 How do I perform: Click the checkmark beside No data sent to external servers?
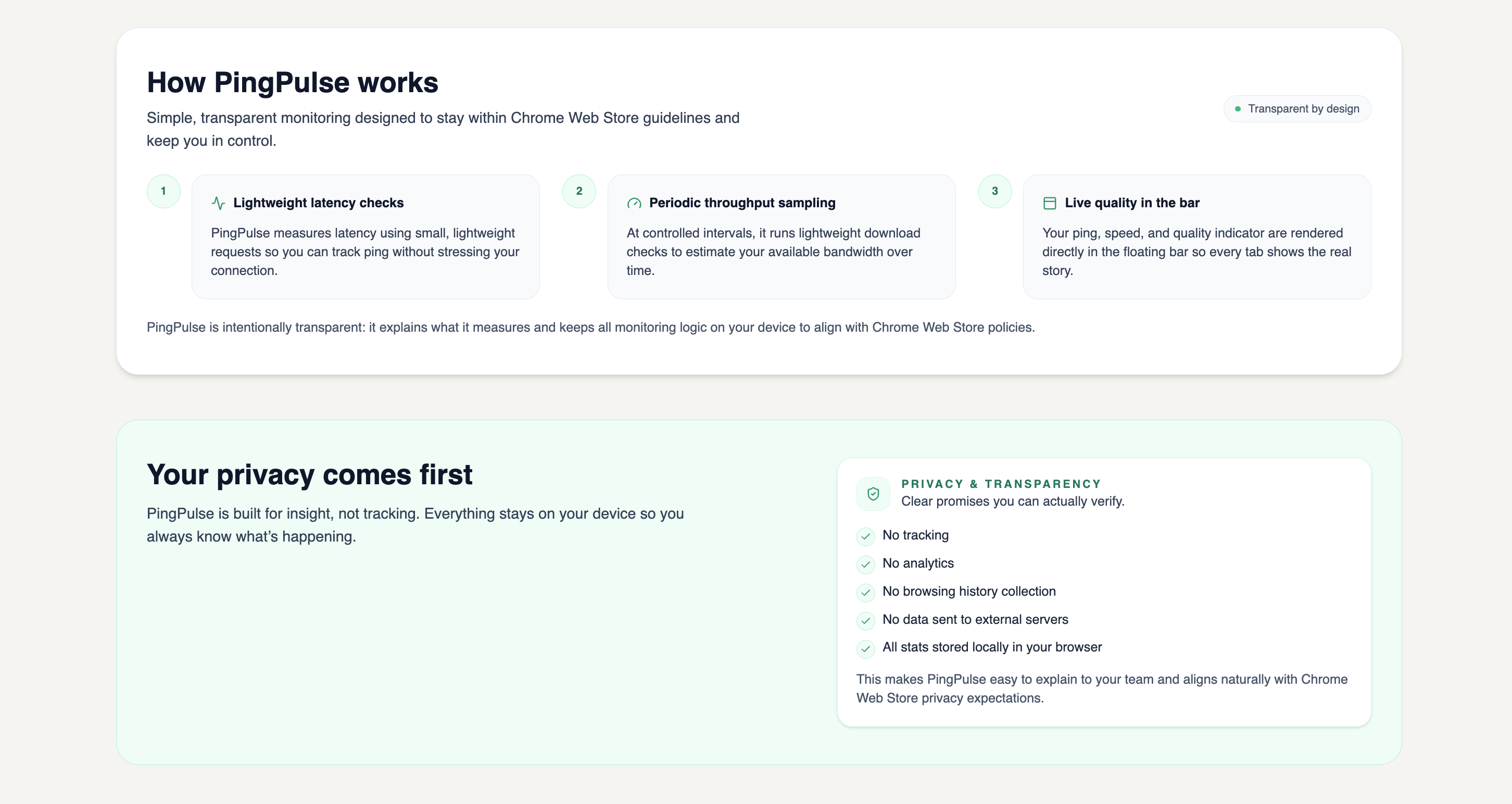(865, 620)
